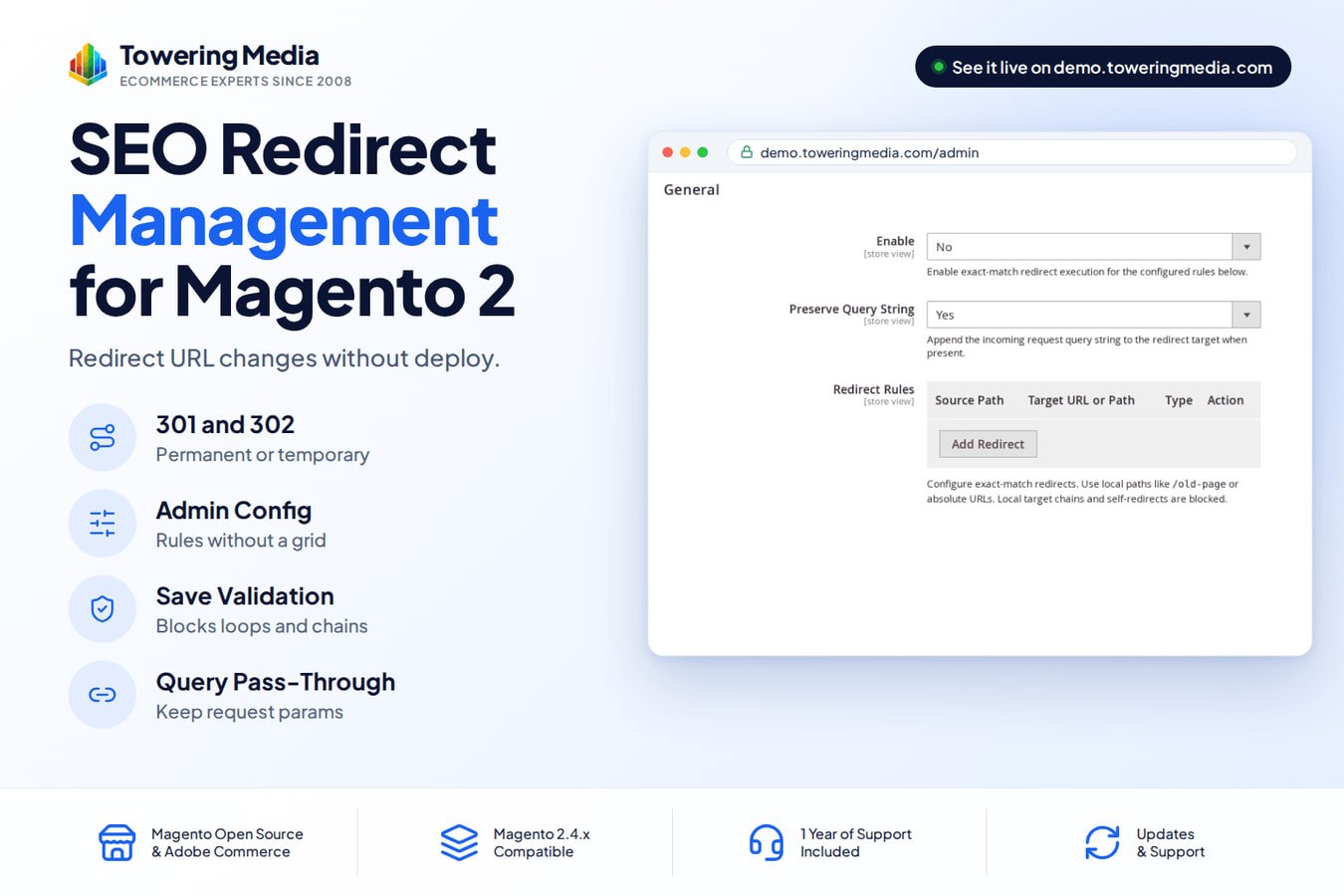Image resolution: width=1344 pixels, height=896 pixels.
Task: Click the Preserve Query String label
Action: coord(851,309)
